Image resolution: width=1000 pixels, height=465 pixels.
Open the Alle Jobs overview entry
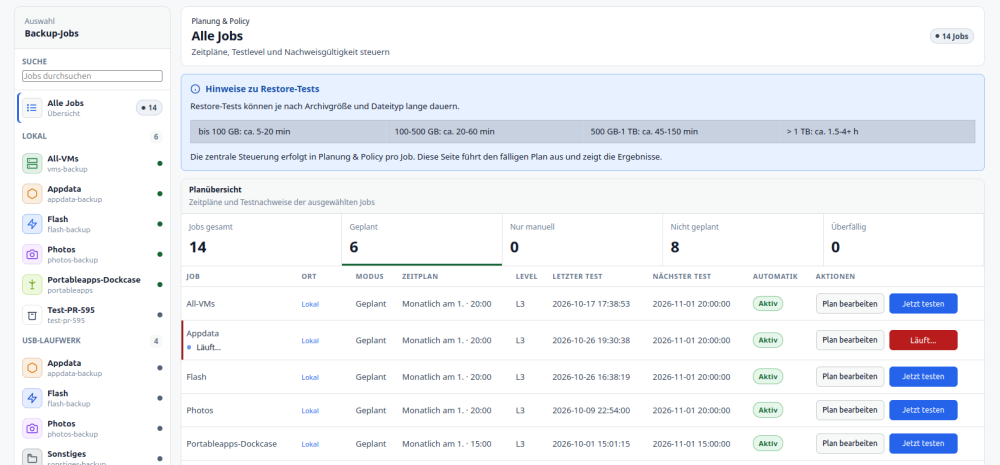coord(94,108)
